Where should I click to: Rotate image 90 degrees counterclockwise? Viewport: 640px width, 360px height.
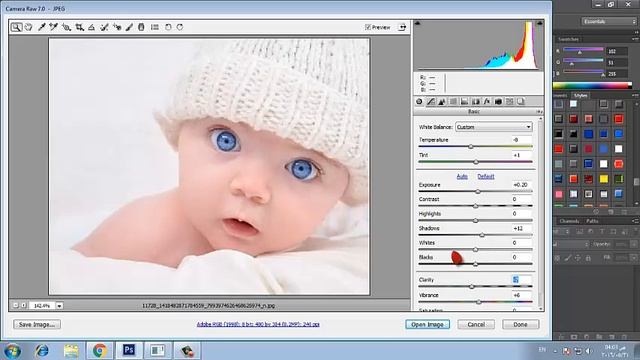[x=168, y=27]
